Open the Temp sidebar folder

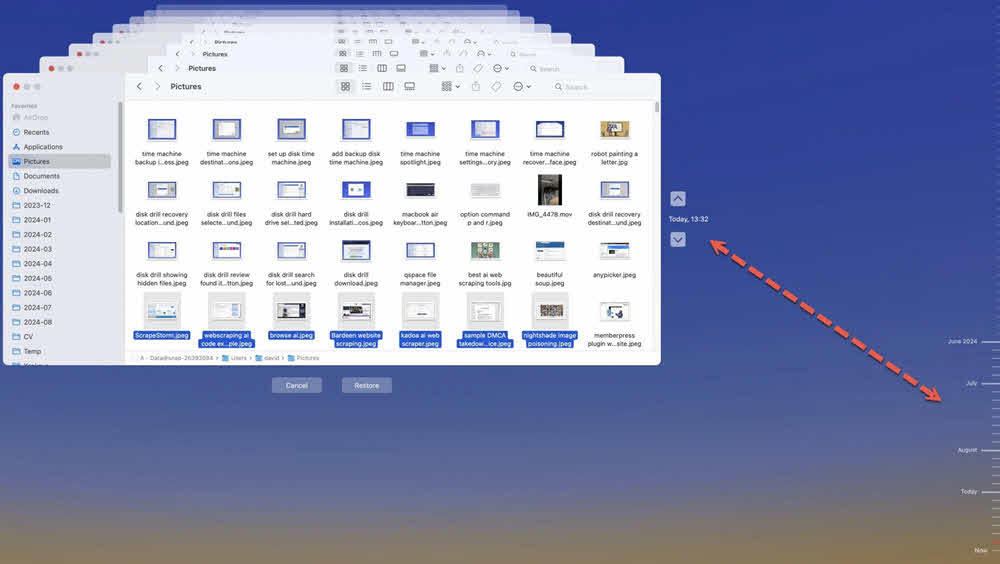(x=59, y=352)
